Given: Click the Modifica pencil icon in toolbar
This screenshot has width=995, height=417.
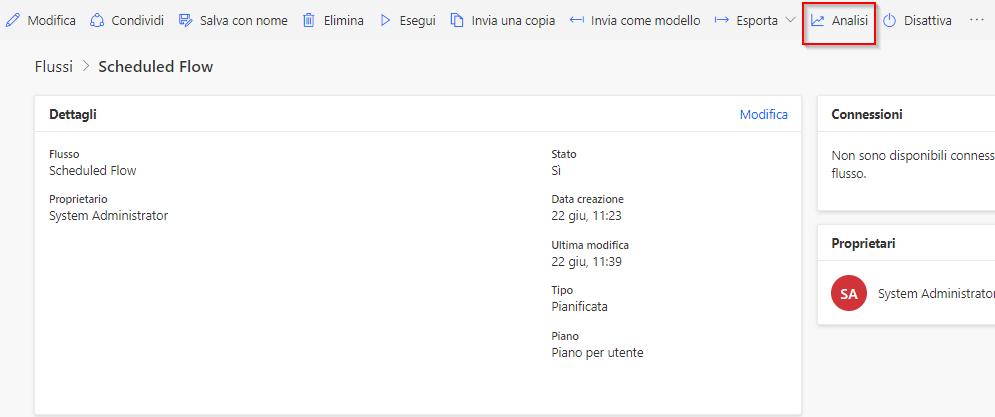Looking at the screenshot, I should (12, 21).
